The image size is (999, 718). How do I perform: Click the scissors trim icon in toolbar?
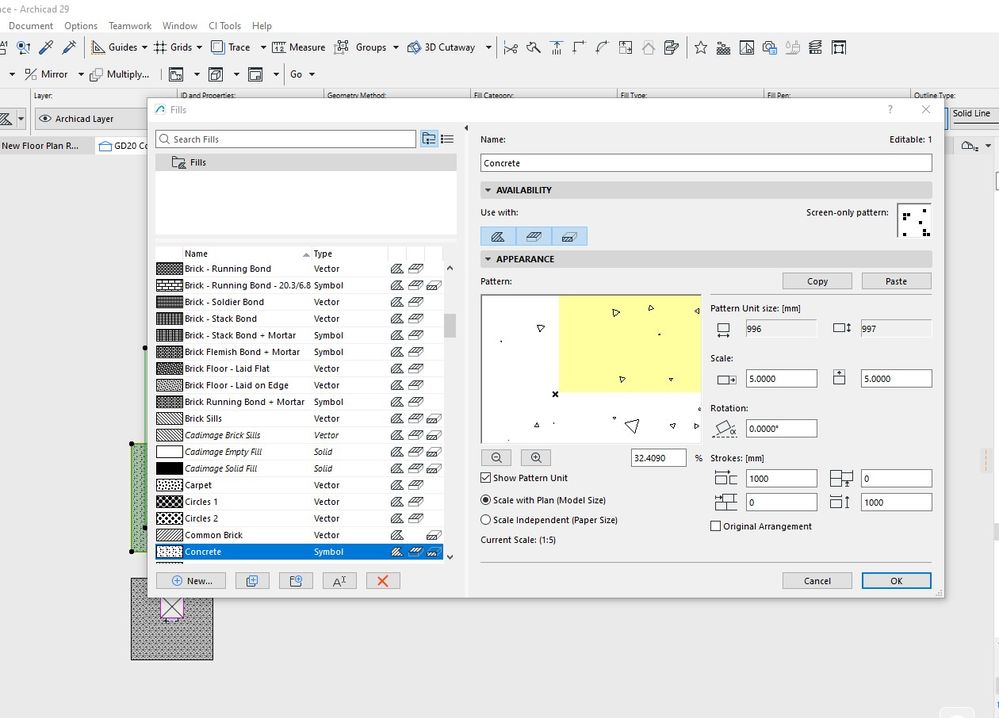(x=510, y=48)
